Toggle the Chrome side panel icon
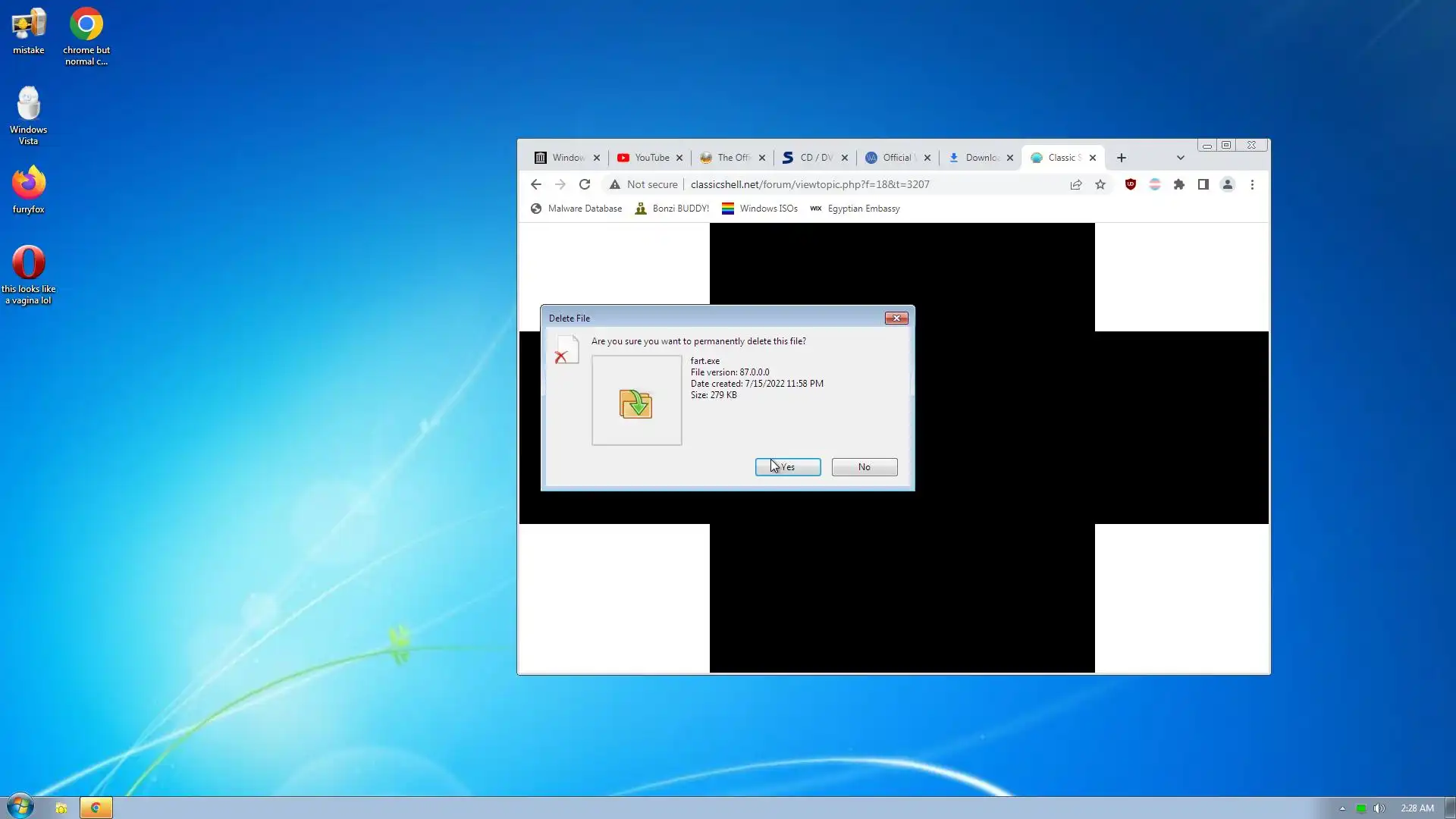Image resolution: width=1456 pixels, height=819 pixels. pyautogui.click(x=1203, y=184)
